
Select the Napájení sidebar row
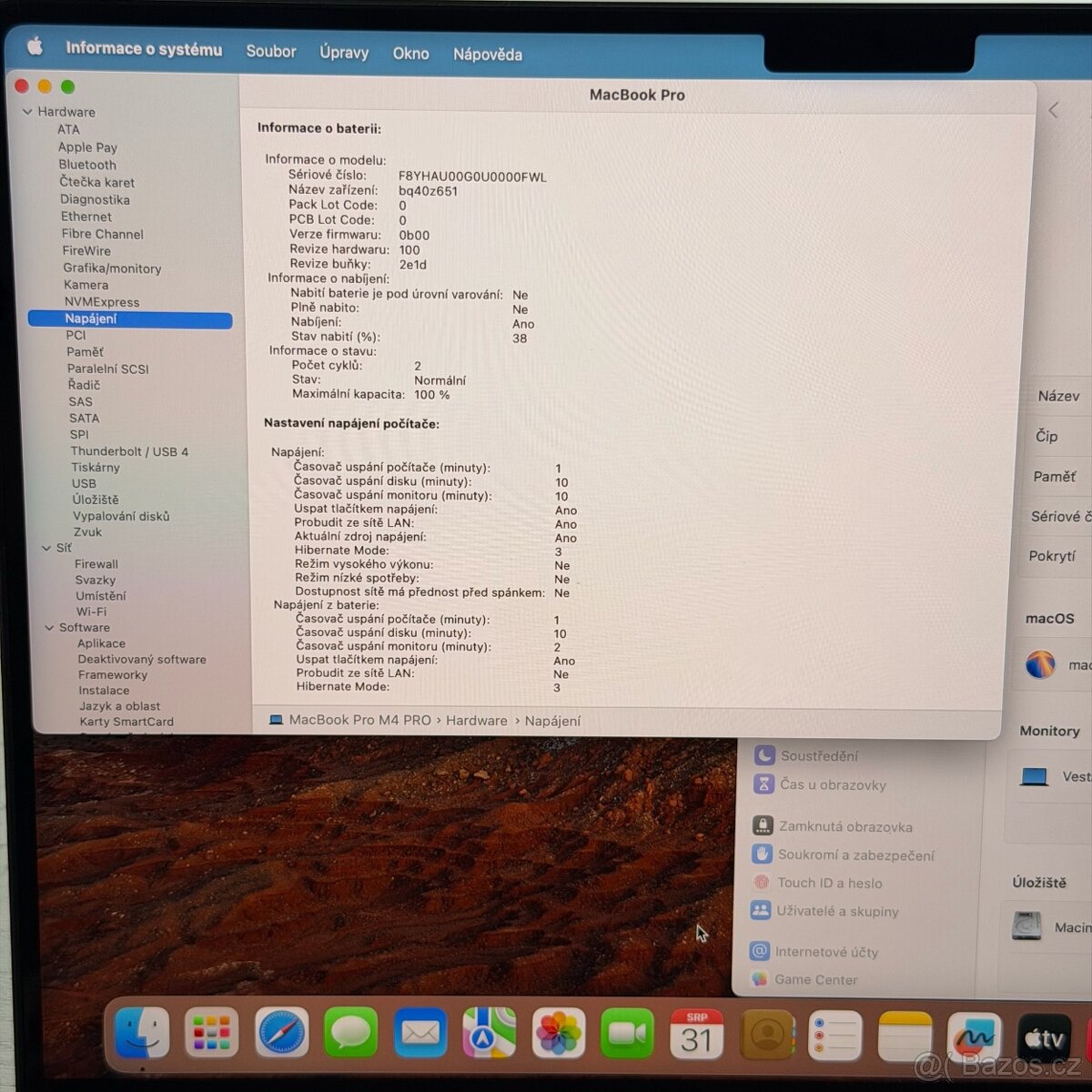130,319
